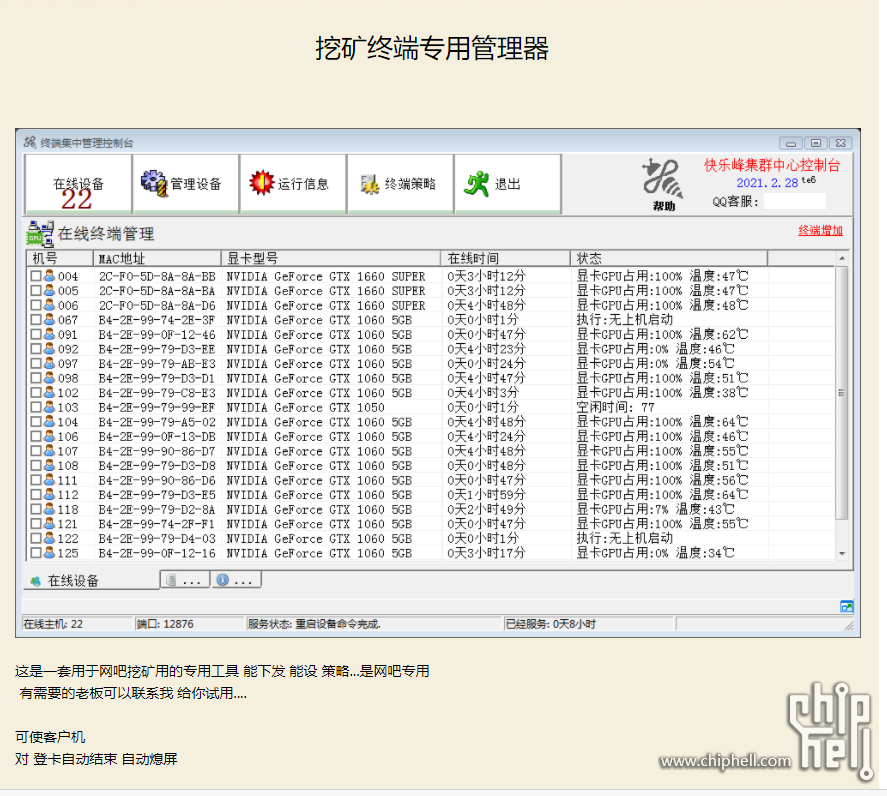Click the status showing GPU占用:7% 温度:43℃
This screenshot has height=796, width=887.
pos(655,509)
